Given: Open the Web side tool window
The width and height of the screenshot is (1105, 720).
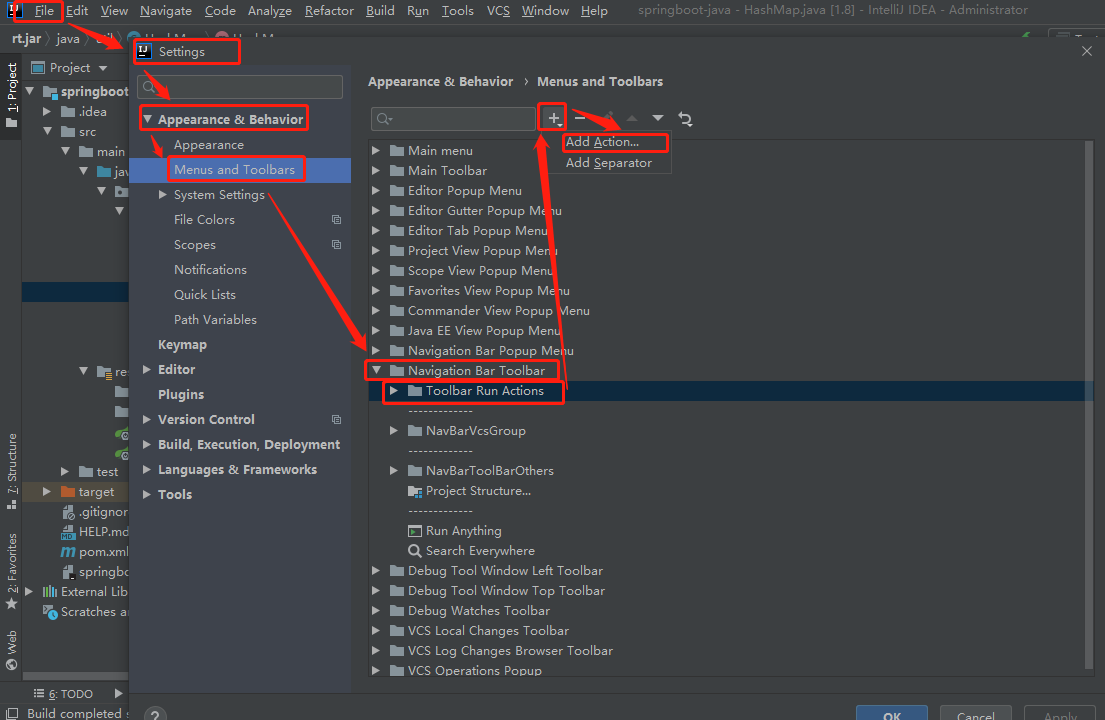Looking at the screenshot, I should [x=12, y=650].
